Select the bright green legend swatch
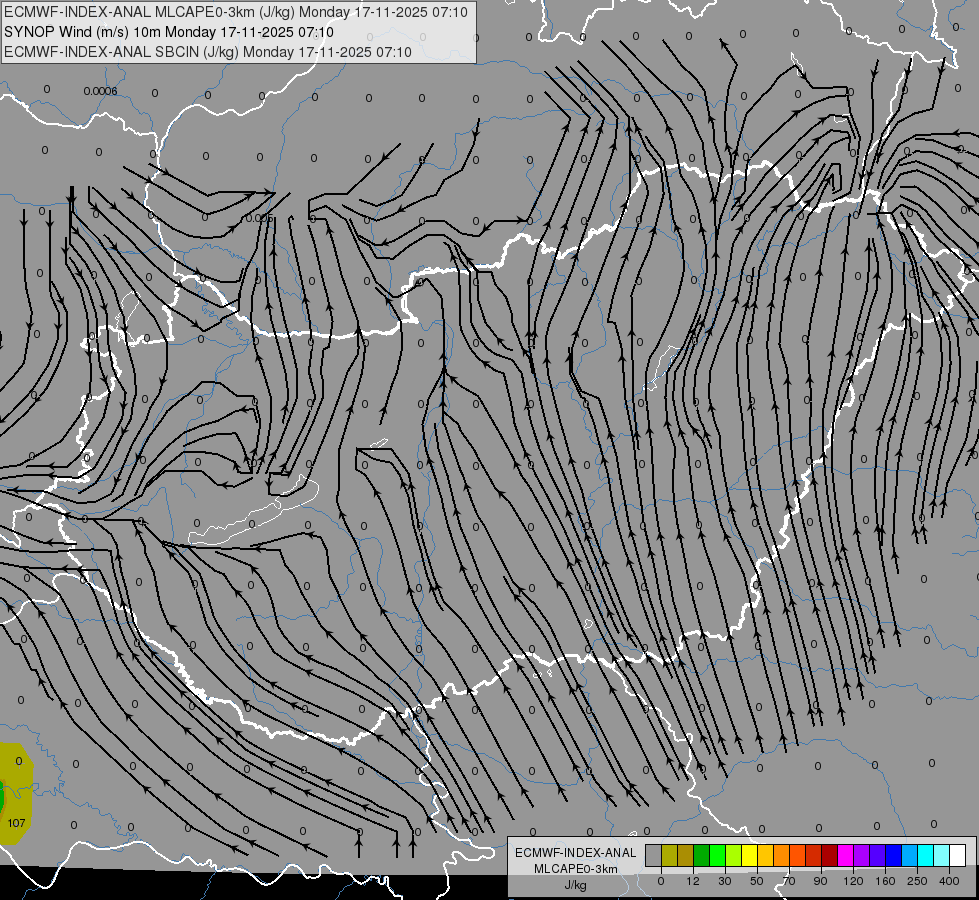 pyautogui.click(x=718, y=855)
